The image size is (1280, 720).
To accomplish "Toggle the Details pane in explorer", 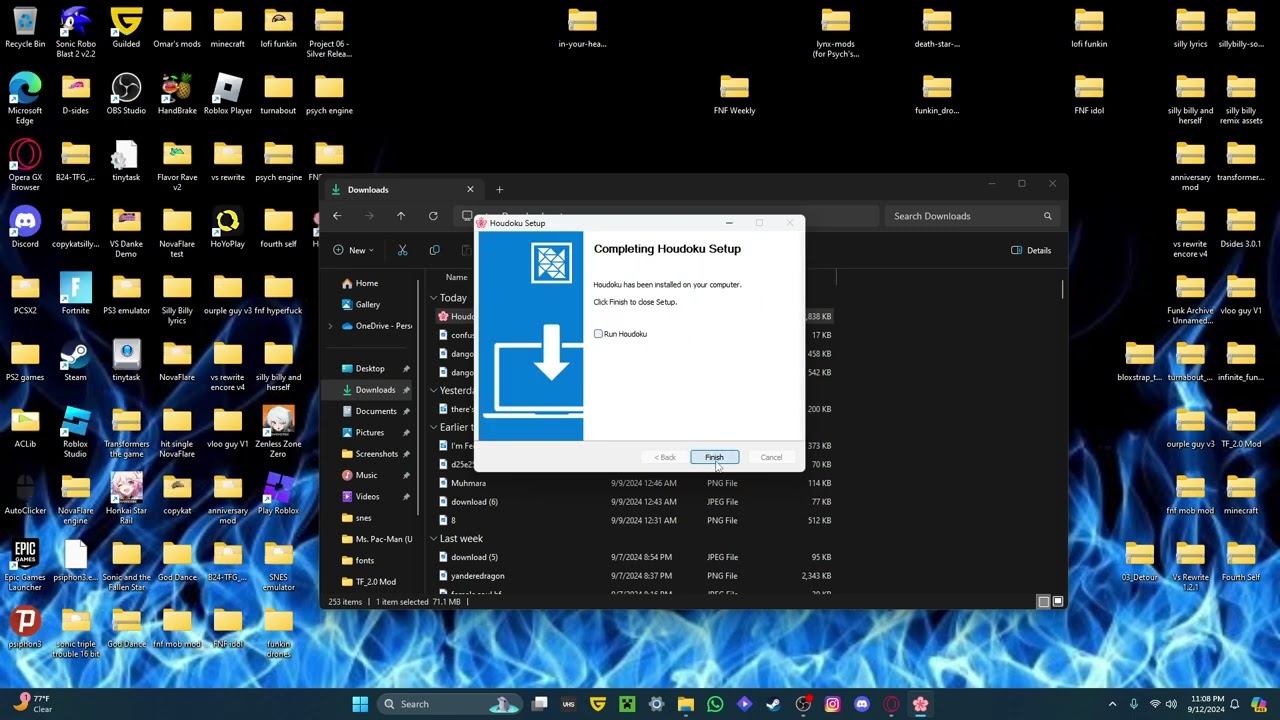I will [1031, 250].
